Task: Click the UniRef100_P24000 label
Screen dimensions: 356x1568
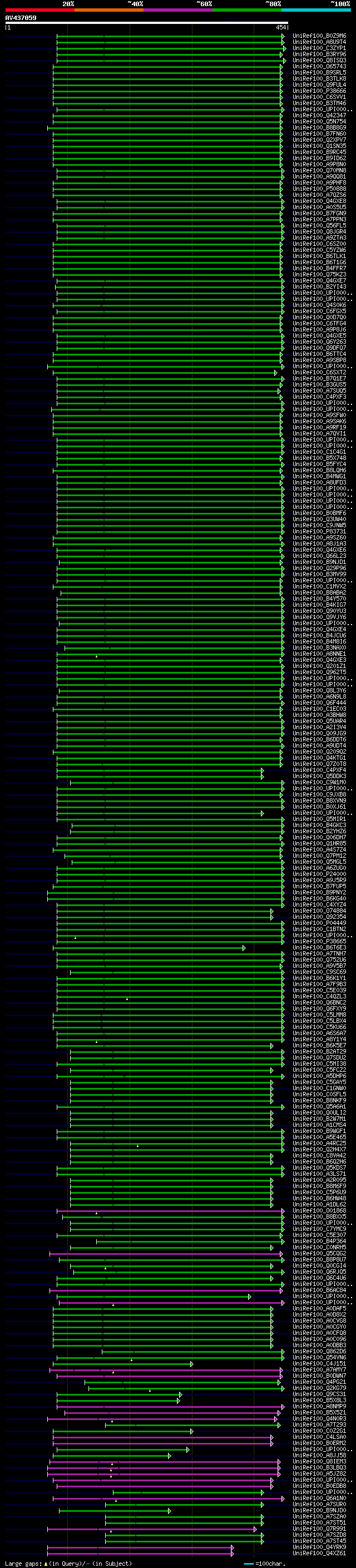Action: (319, 874)
